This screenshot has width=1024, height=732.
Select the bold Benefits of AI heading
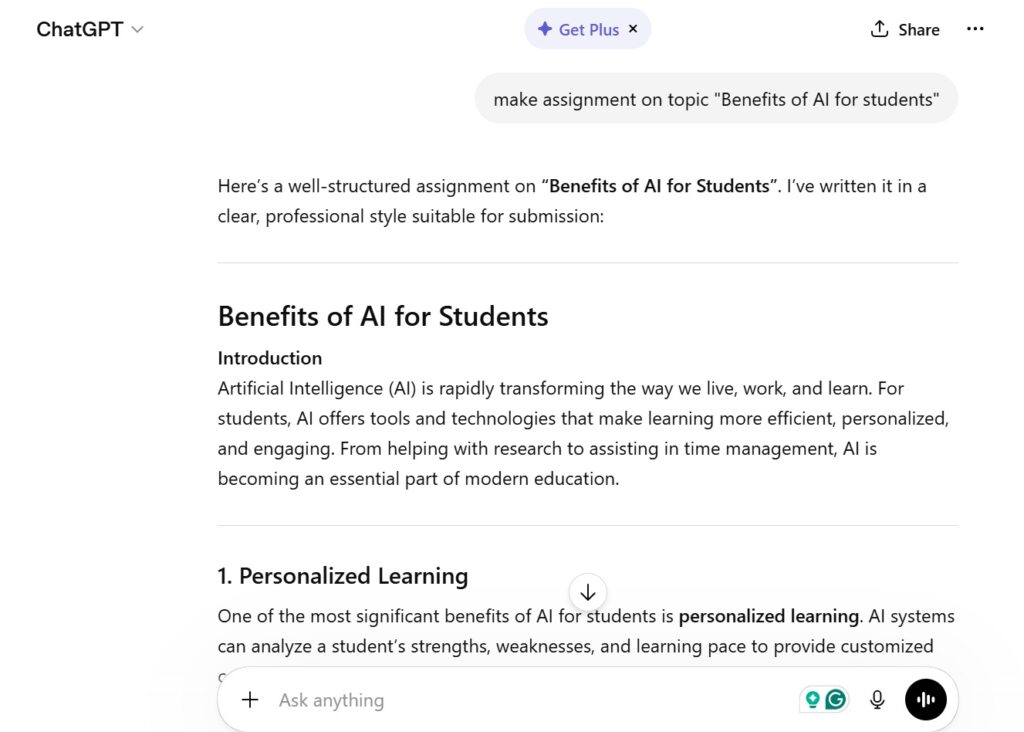tap(383, 316)
